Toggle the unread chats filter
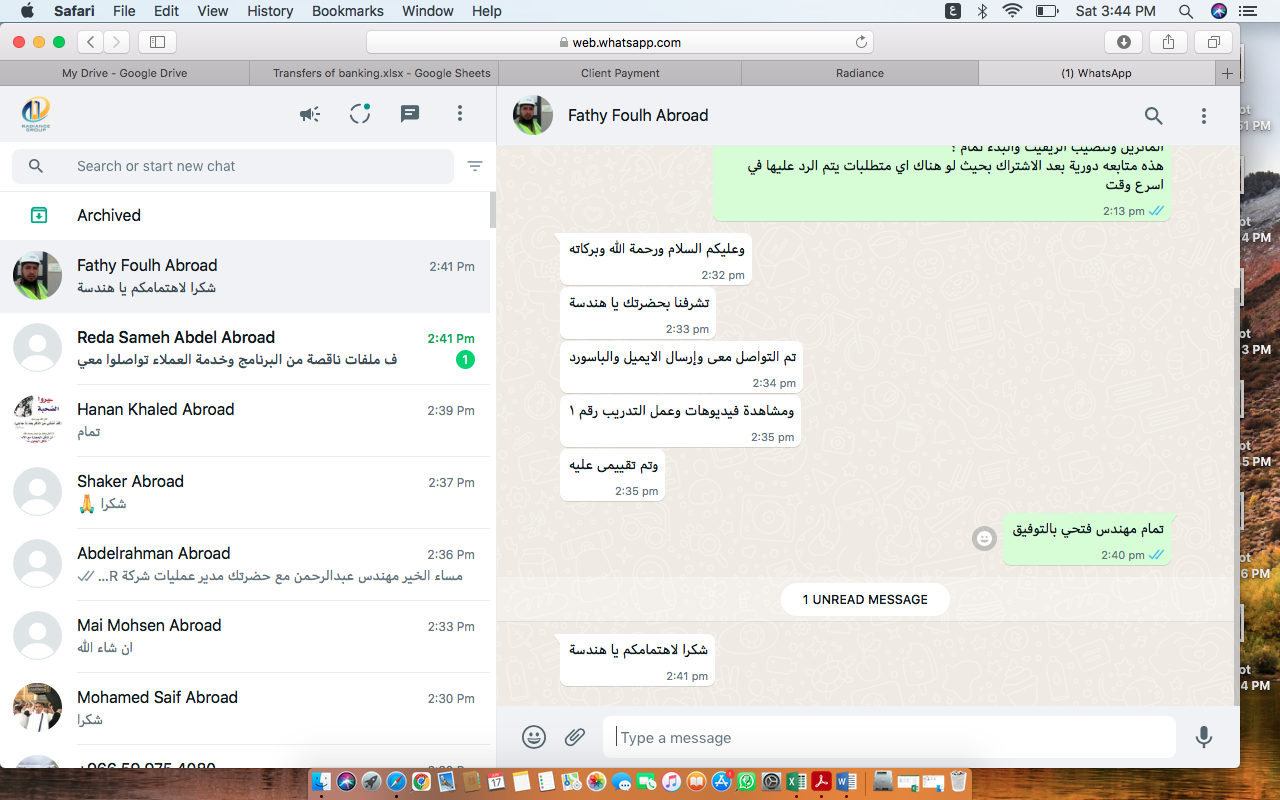Viewport: 1280px width, 800px height. pyautogui.click(x=475, y=166)
